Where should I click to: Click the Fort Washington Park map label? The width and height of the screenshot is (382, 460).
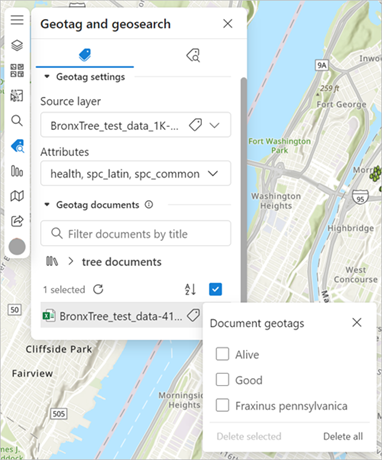(x=280, y=146)
